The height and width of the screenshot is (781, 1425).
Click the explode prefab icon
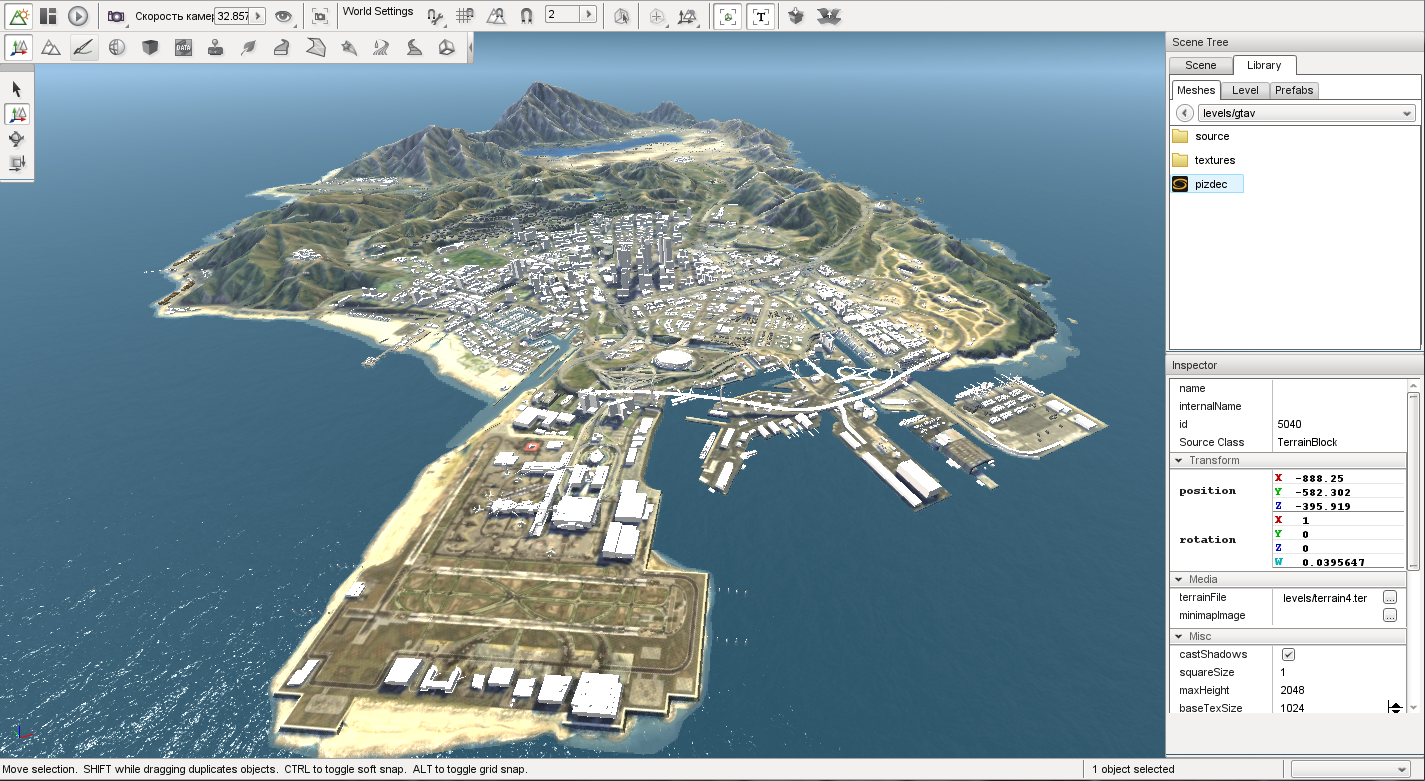click(x=828, y=16)
